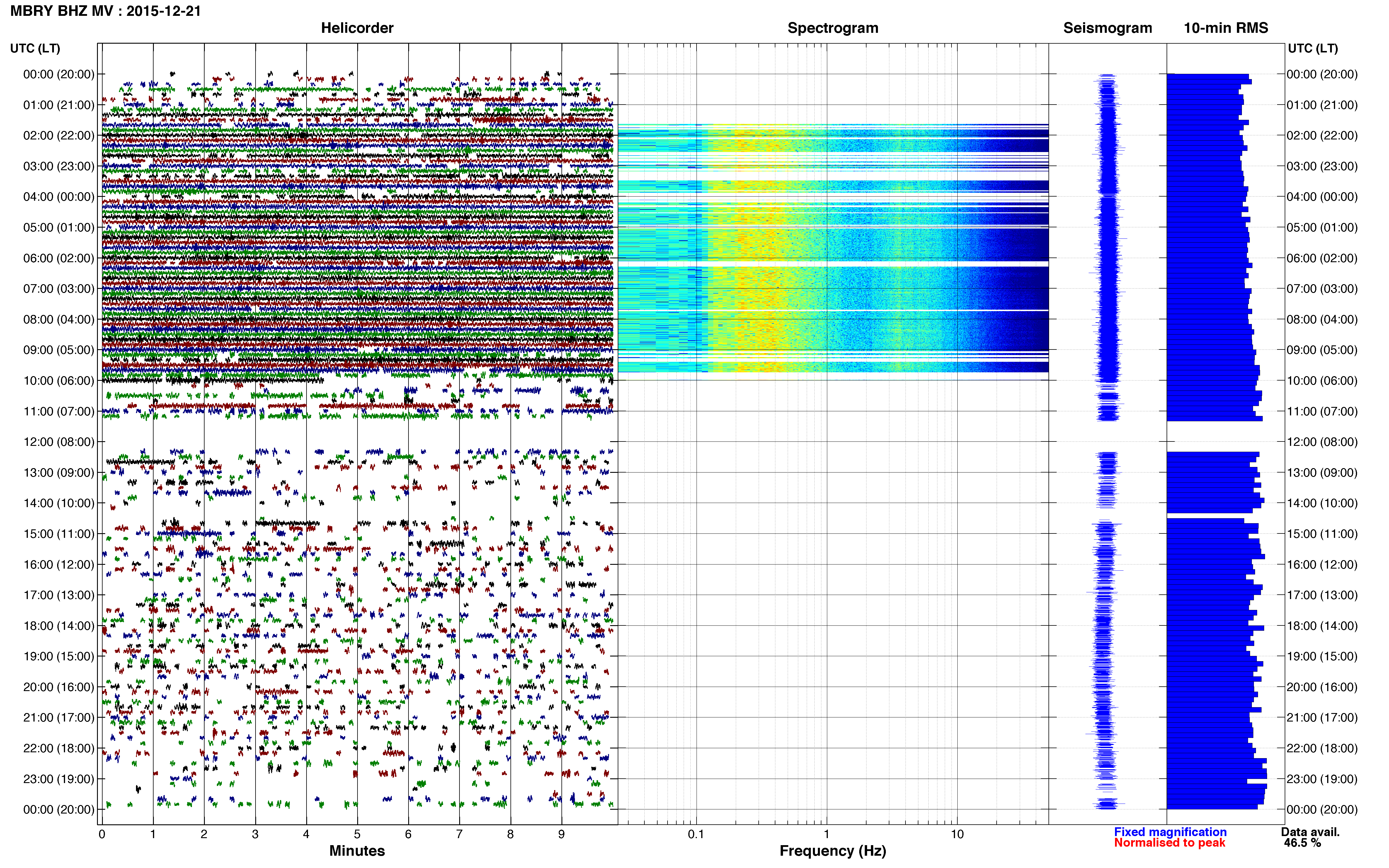Click left time label '02:00 (22:00)'
This screenshot has width=1389, height=868.
59,135
